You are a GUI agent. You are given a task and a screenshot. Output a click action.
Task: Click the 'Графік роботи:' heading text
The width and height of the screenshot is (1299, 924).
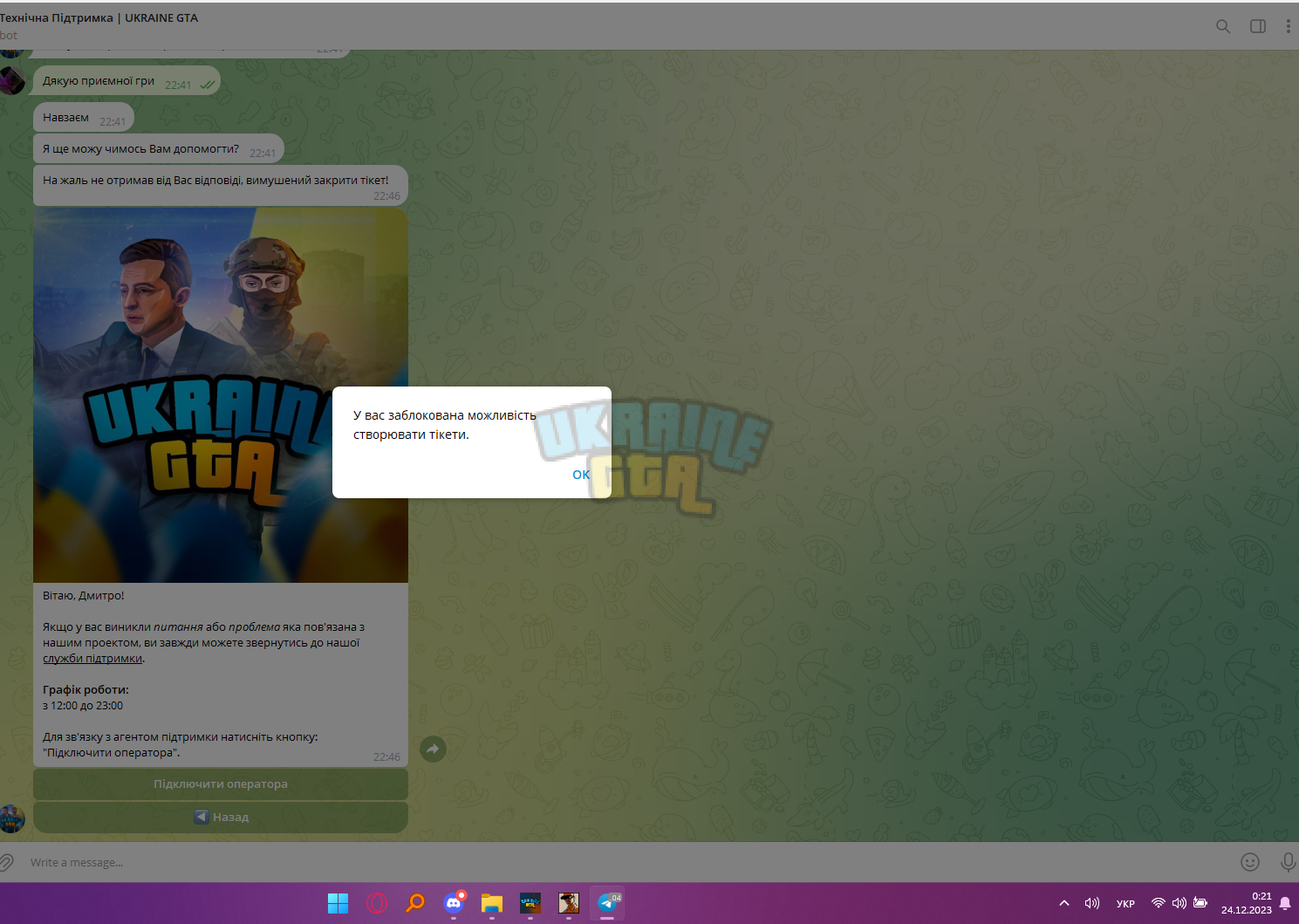point(85,690)
